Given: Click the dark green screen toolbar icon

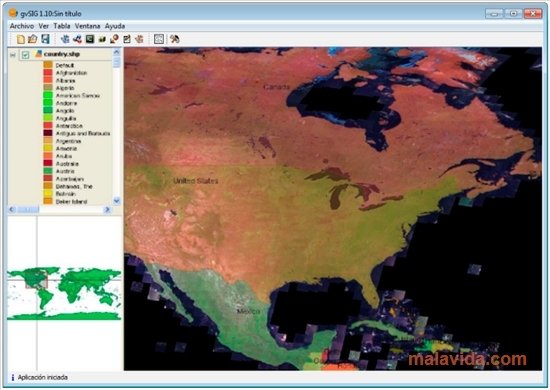Looking at the screenshot, I should click(90, 39).
